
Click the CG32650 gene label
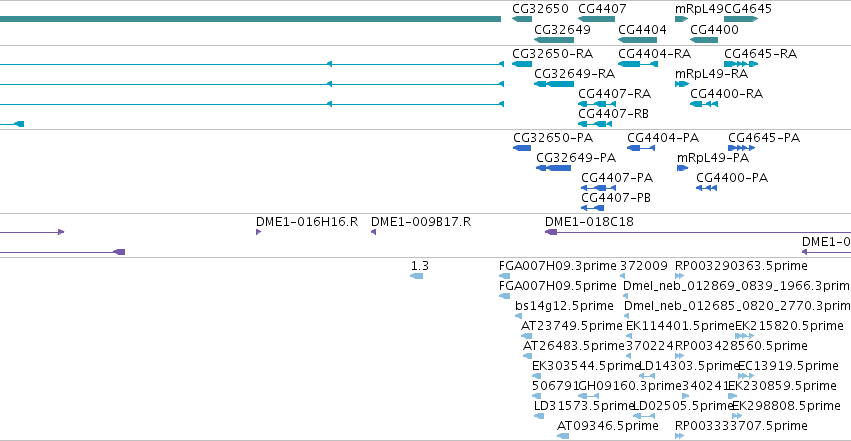540,9
